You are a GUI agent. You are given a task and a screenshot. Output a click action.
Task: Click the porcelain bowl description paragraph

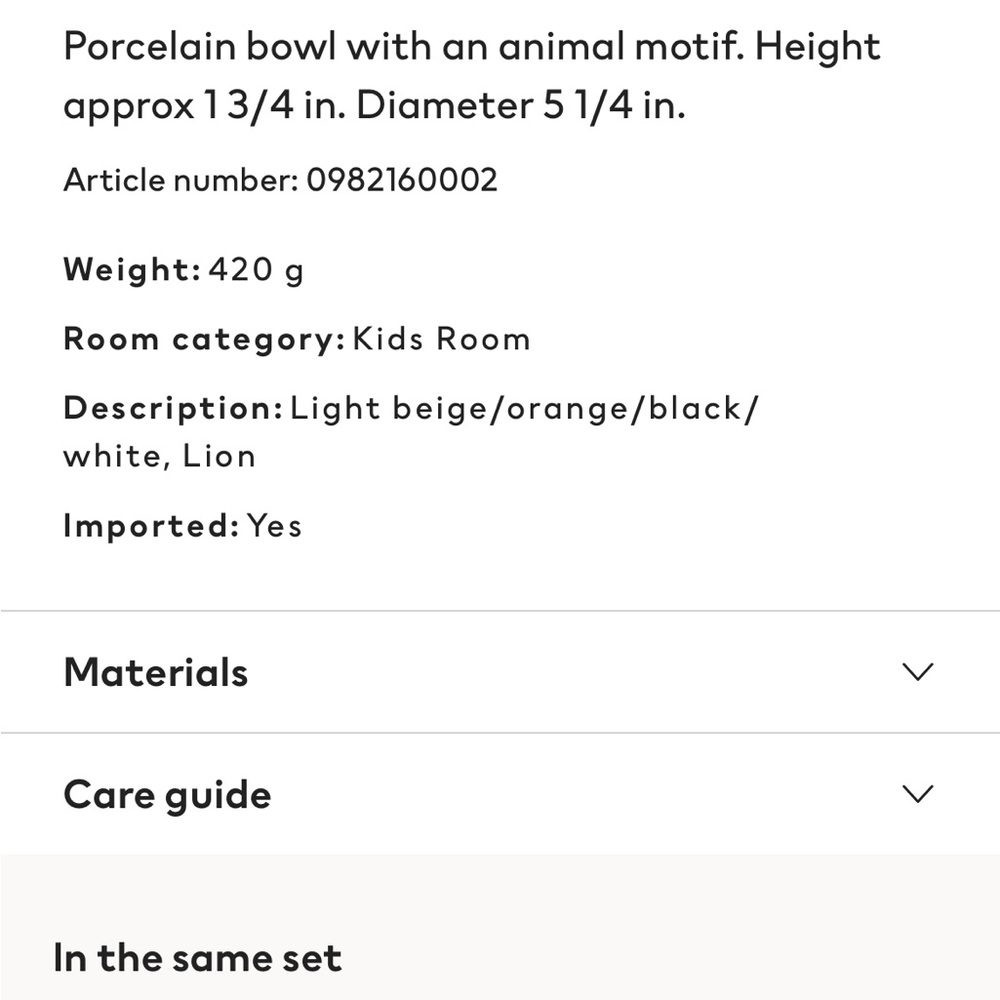tap(472, 75)
